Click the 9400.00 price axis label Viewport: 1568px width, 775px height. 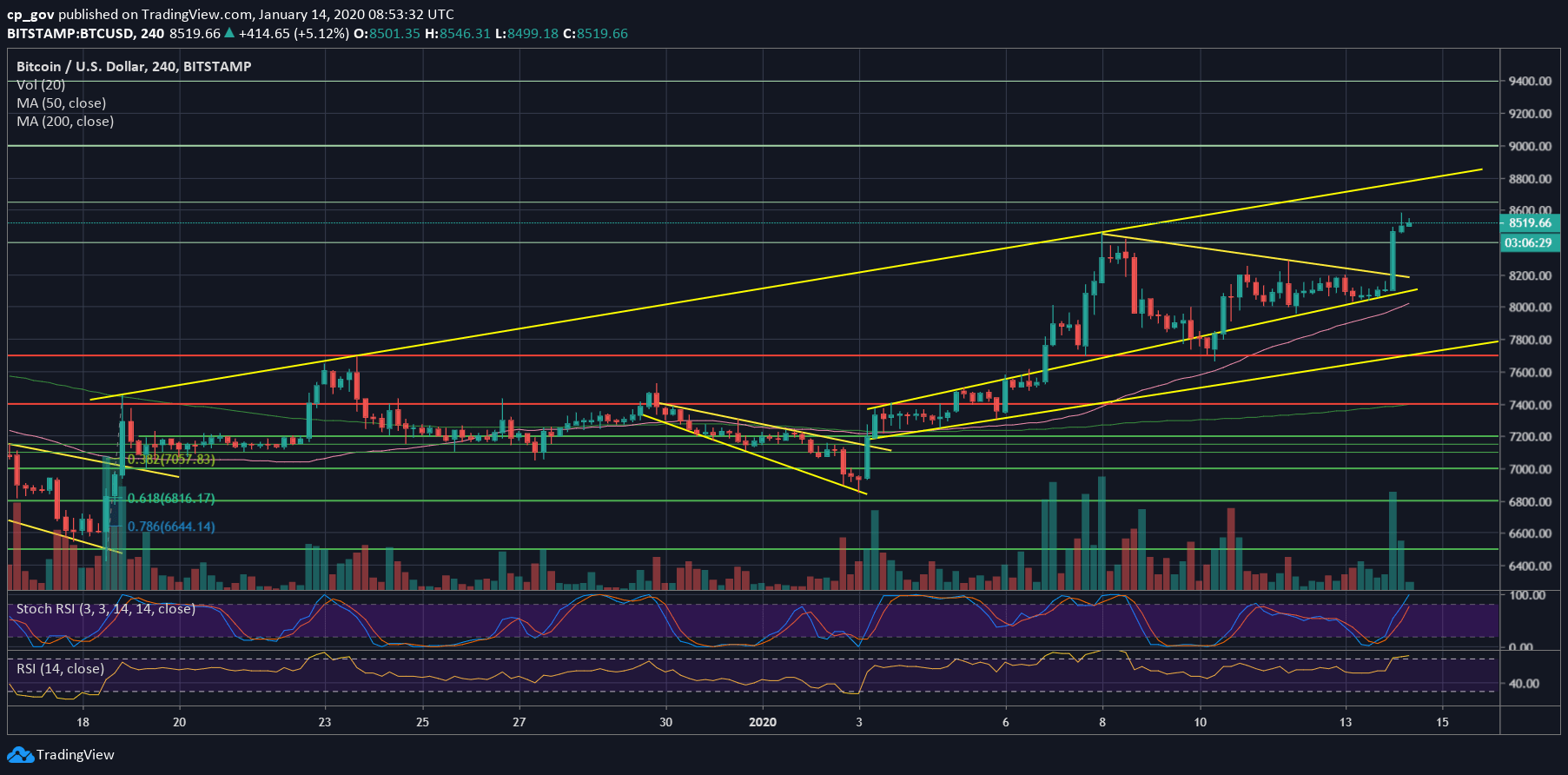1530,81
